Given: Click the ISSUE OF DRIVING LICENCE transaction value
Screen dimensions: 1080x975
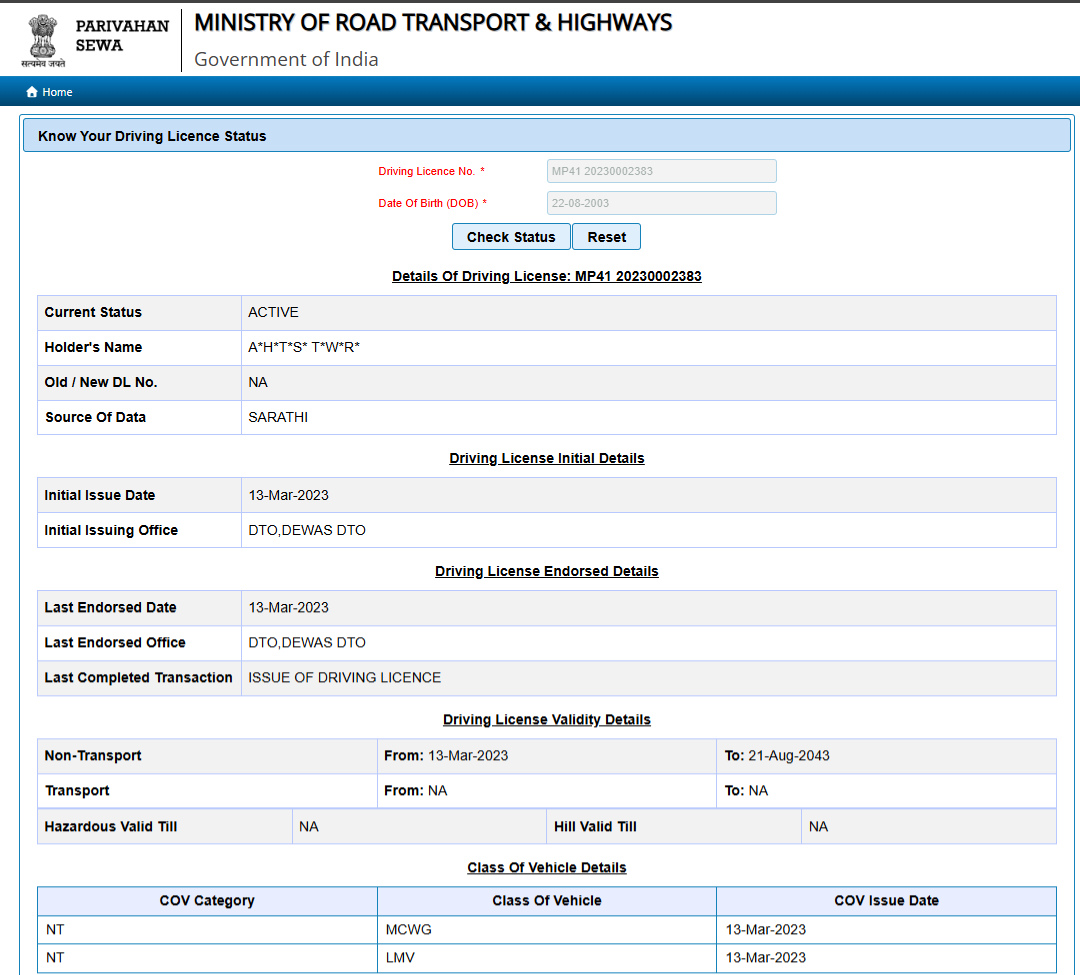Looking at the screenshot, I should click(344, 677).
